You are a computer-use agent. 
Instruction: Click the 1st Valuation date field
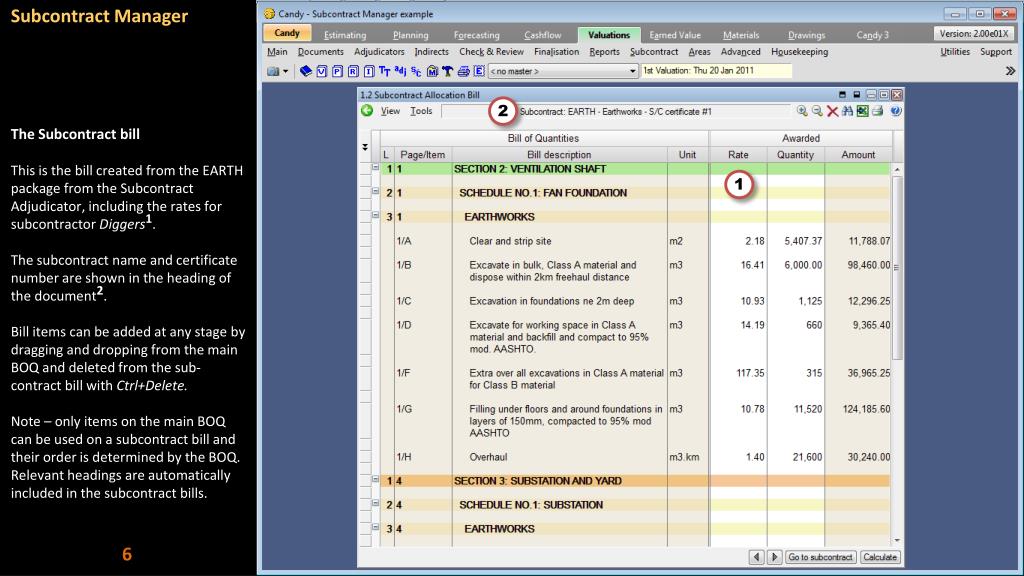(716, 71)
